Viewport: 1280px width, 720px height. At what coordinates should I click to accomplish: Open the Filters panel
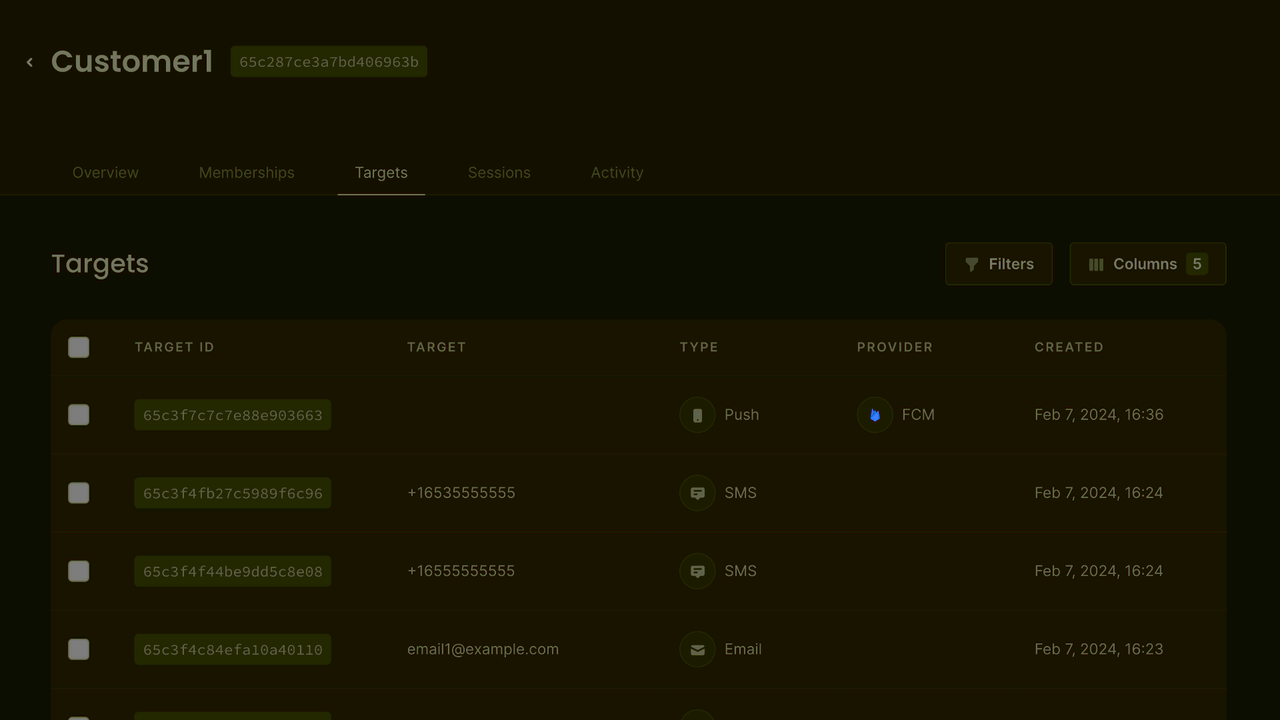[998, 263]
